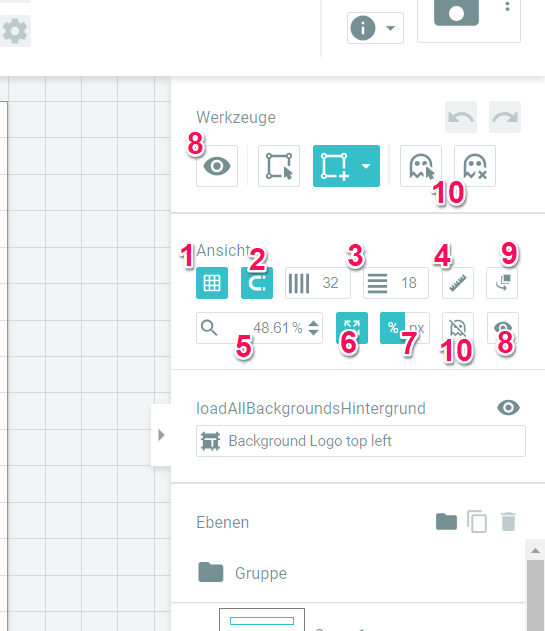The width and height of the screenshot is (545, 631).
Task: Toggle fit-to-screen zoom button
Action: [x=352, y=328]
